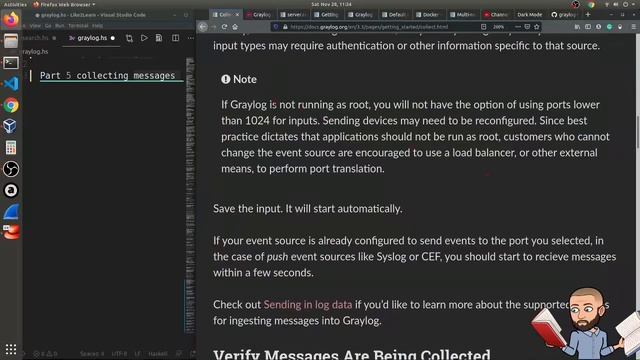Toggle Firefox reader view icon

483,27
